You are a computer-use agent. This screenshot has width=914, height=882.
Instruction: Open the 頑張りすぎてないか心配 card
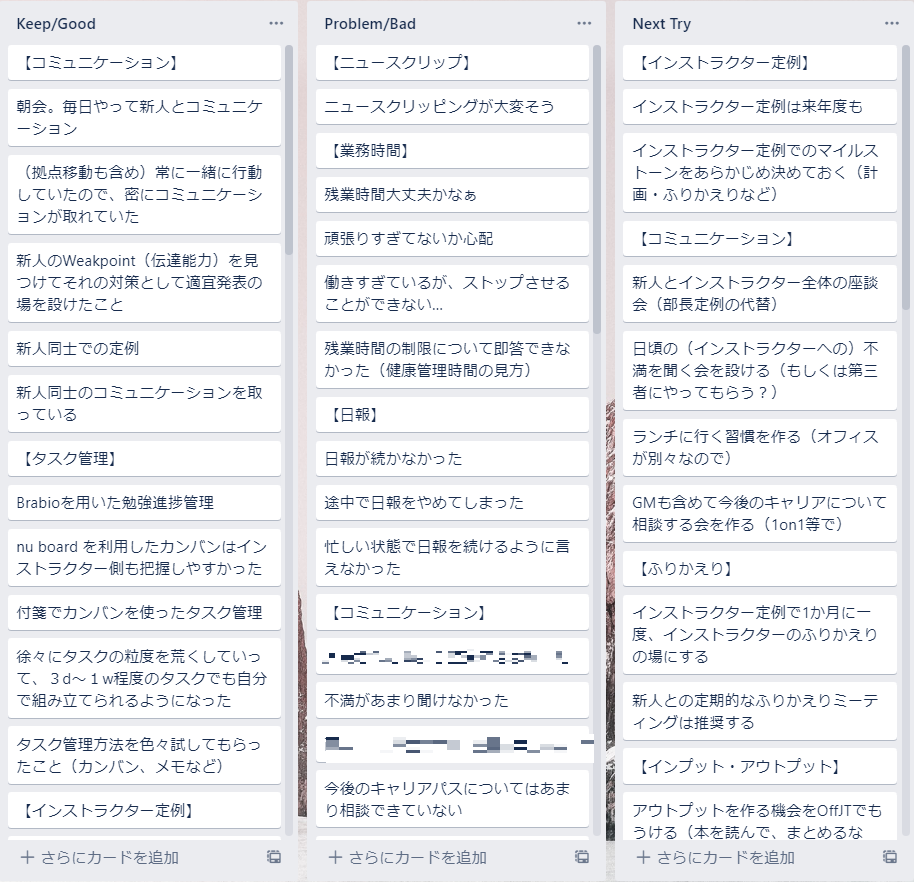click(452, 238)
